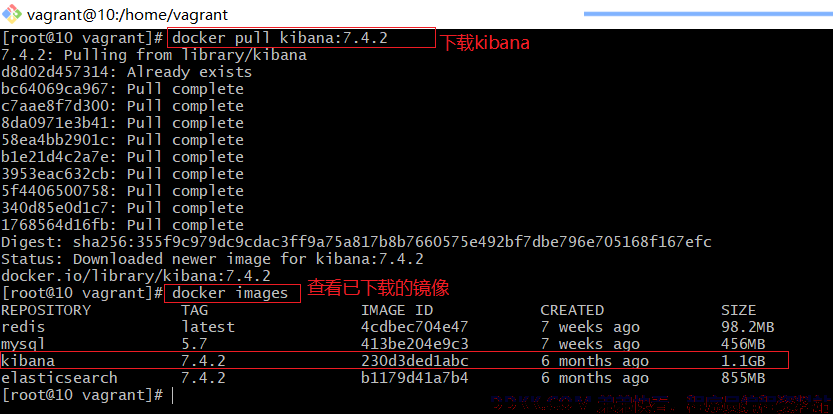
Task: Click the blue bar in the title area
Action: coord(708,14)
